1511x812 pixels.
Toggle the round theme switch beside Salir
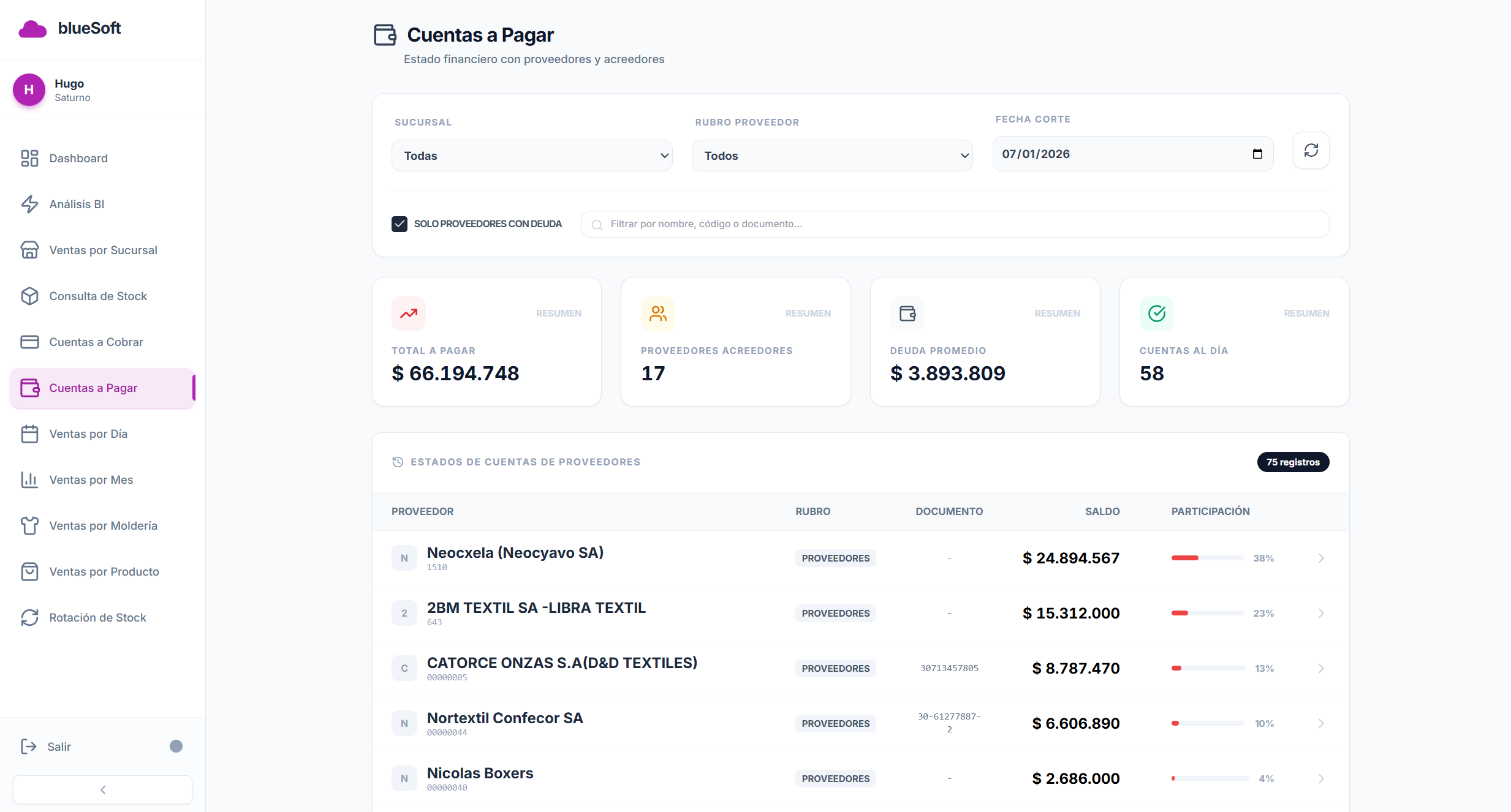[176, 746]
